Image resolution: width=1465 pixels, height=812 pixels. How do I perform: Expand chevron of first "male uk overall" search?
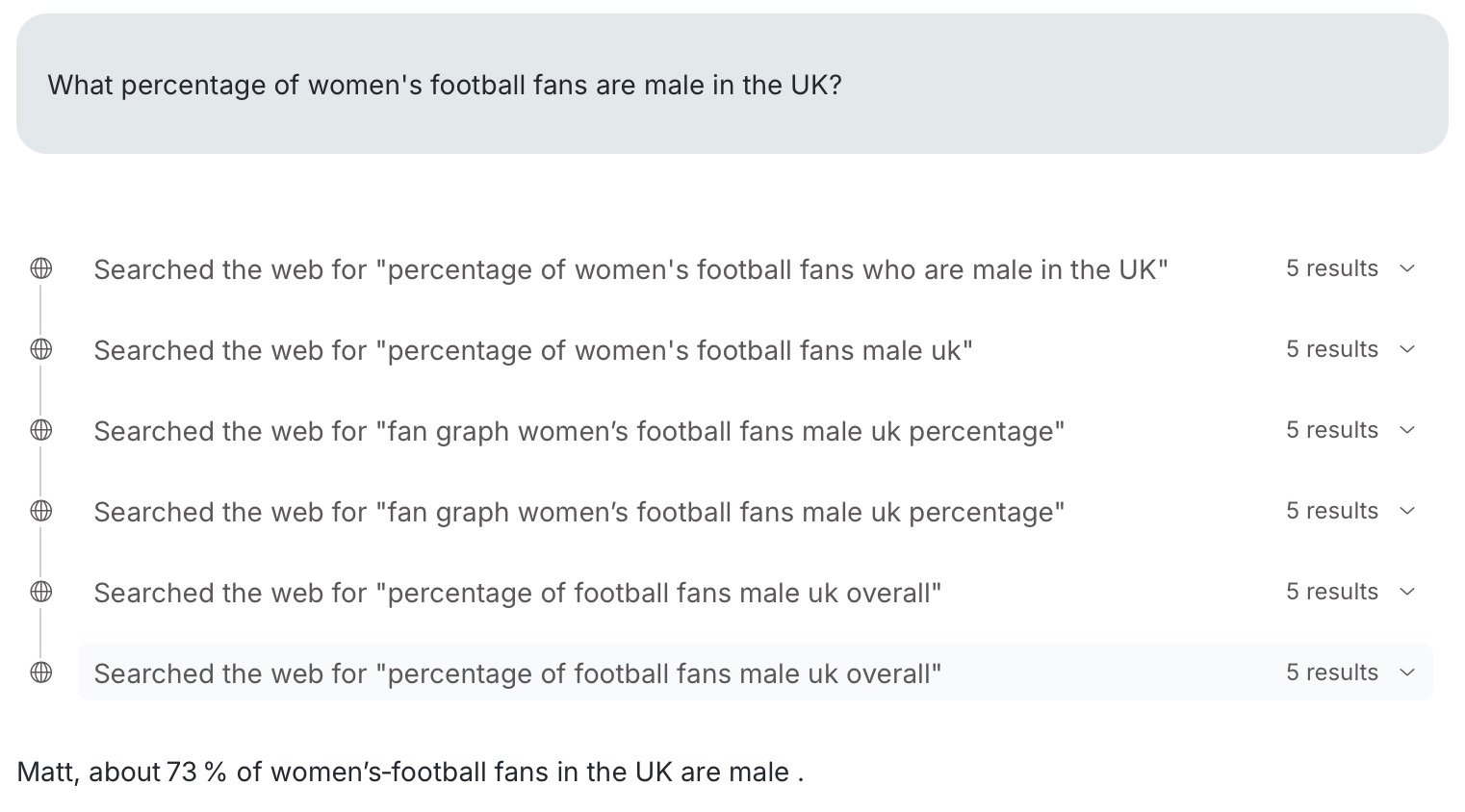(x=1407, y=593)
